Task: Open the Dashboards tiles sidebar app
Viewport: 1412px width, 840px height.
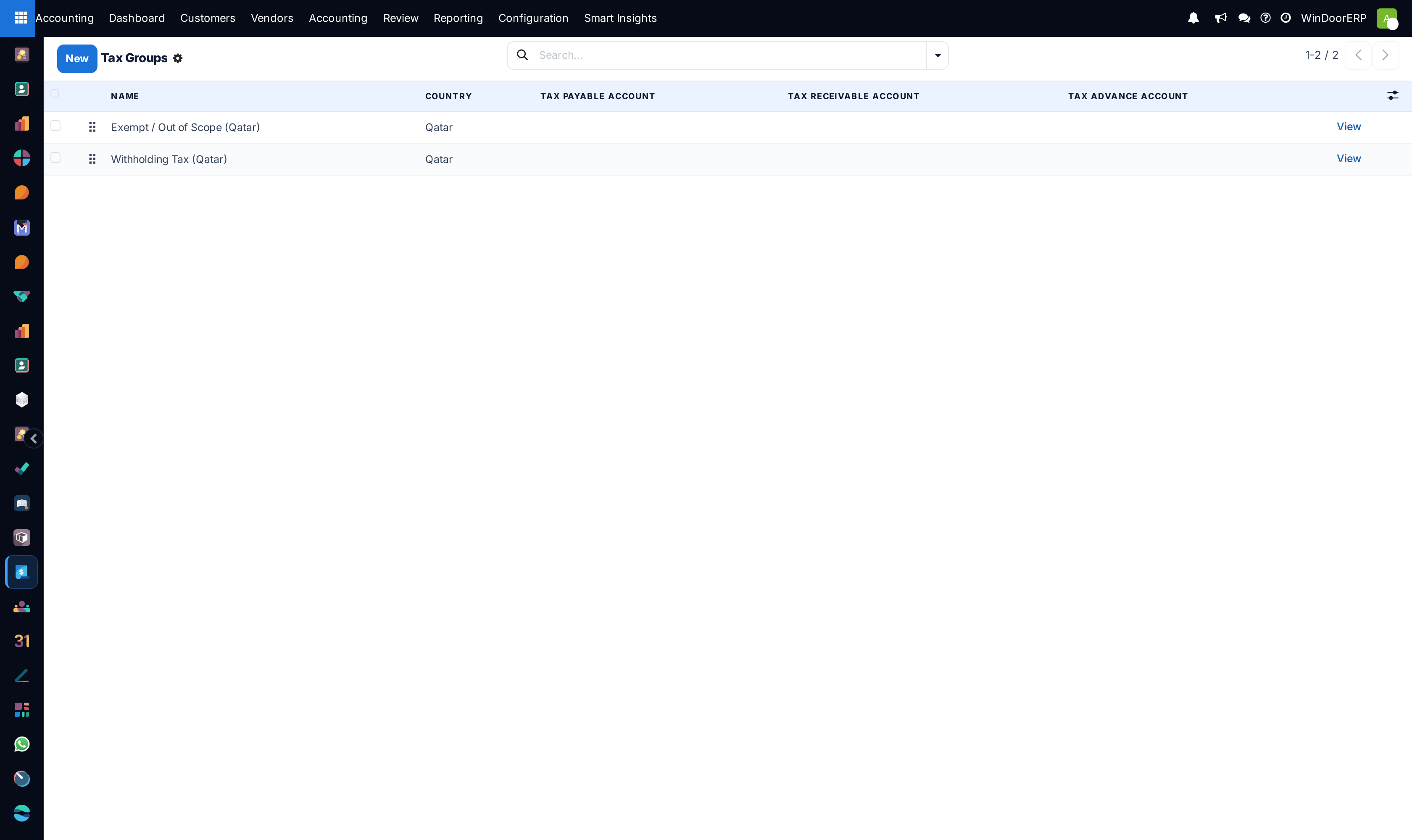Action: click(x=21, y=710)
